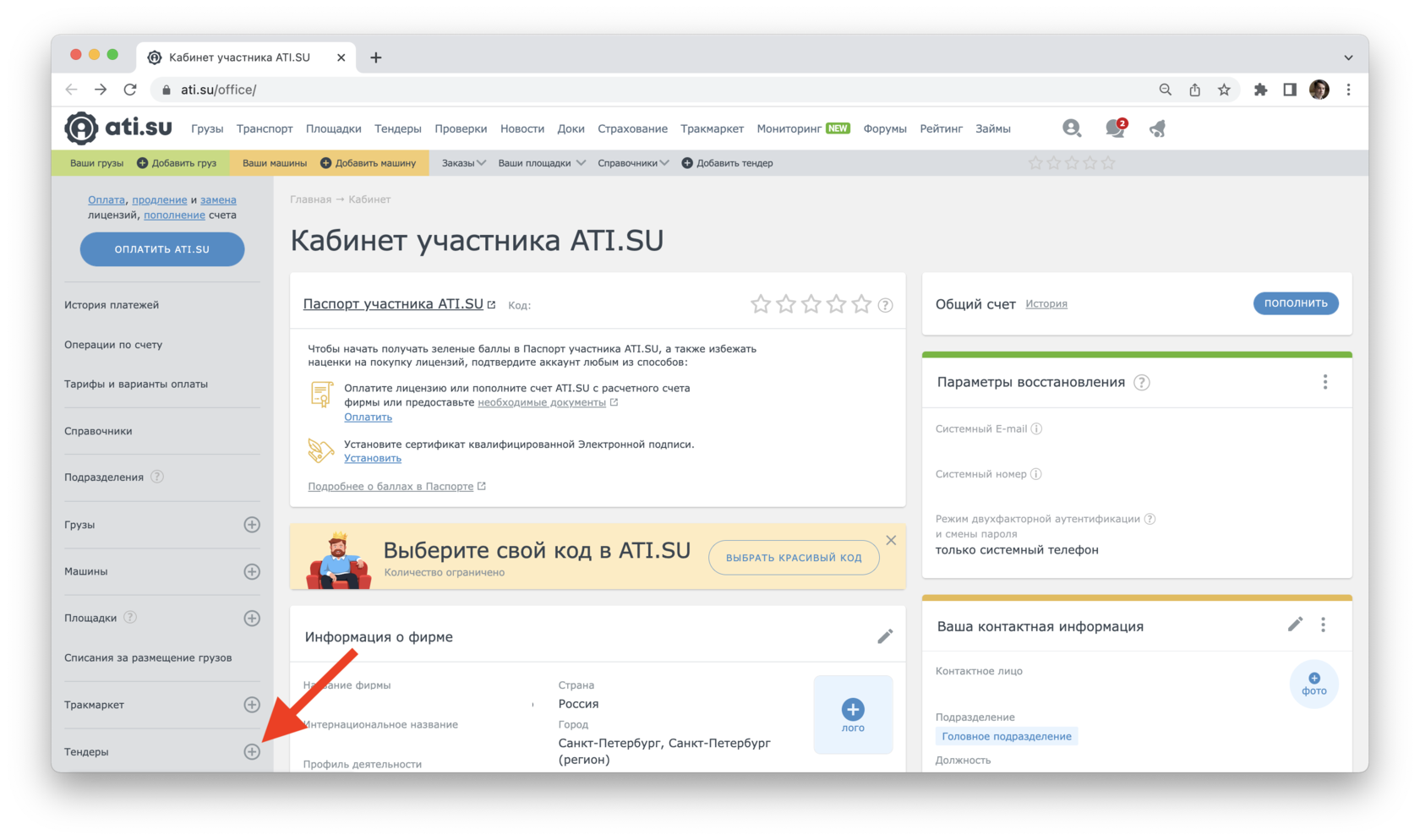Click the Установить link
The width and height of the screenshot is (1420, 840).
pyautogui.click(x=373, y=458)
